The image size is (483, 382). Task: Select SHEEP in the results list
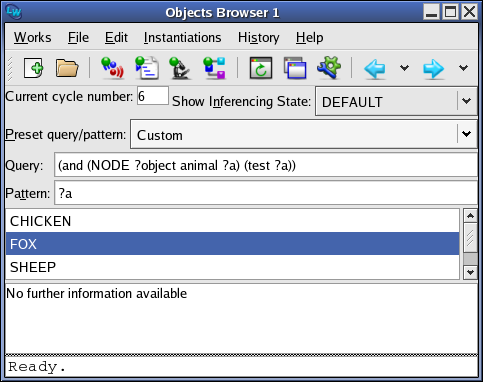[x=232, y=267]
